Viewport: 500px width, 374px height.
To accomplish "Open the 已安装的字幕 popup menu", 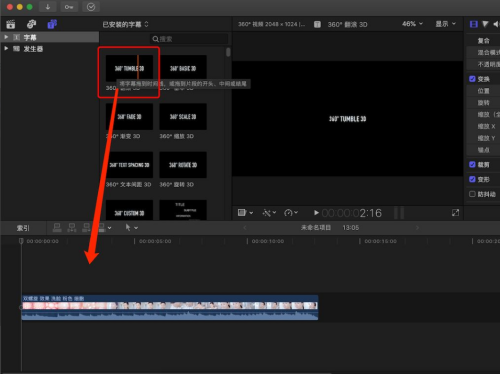I will pos(125,24).
